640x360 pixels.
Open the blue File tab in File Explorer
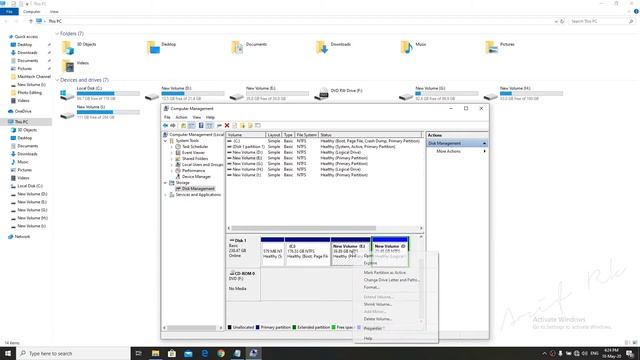pyautogui.click(x=9, y=12)
